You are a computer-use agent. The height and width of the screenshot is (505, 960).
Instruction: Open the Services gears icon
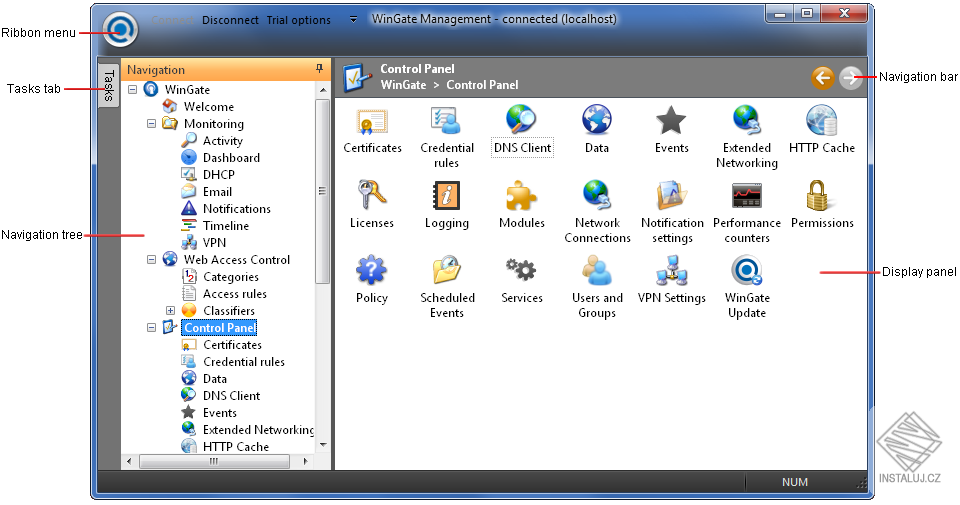(521, 270)
